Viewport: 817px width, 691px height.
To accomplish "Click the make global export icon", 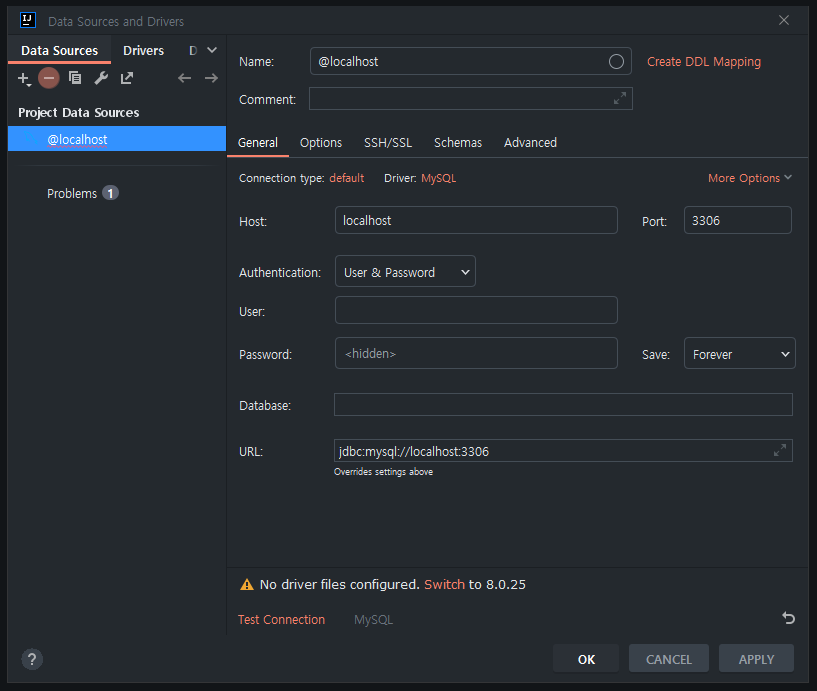I will click(x=127, y=78).
